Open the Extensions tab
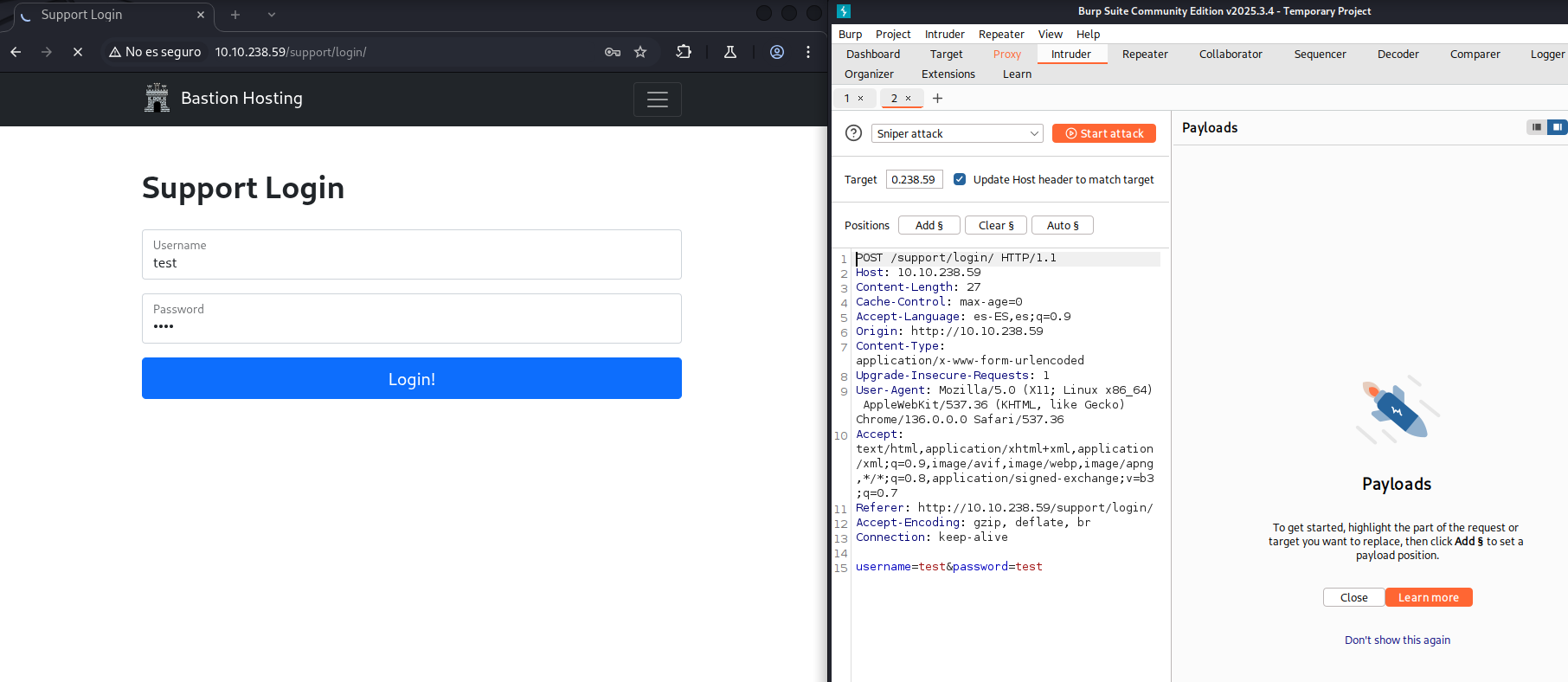 948,74
